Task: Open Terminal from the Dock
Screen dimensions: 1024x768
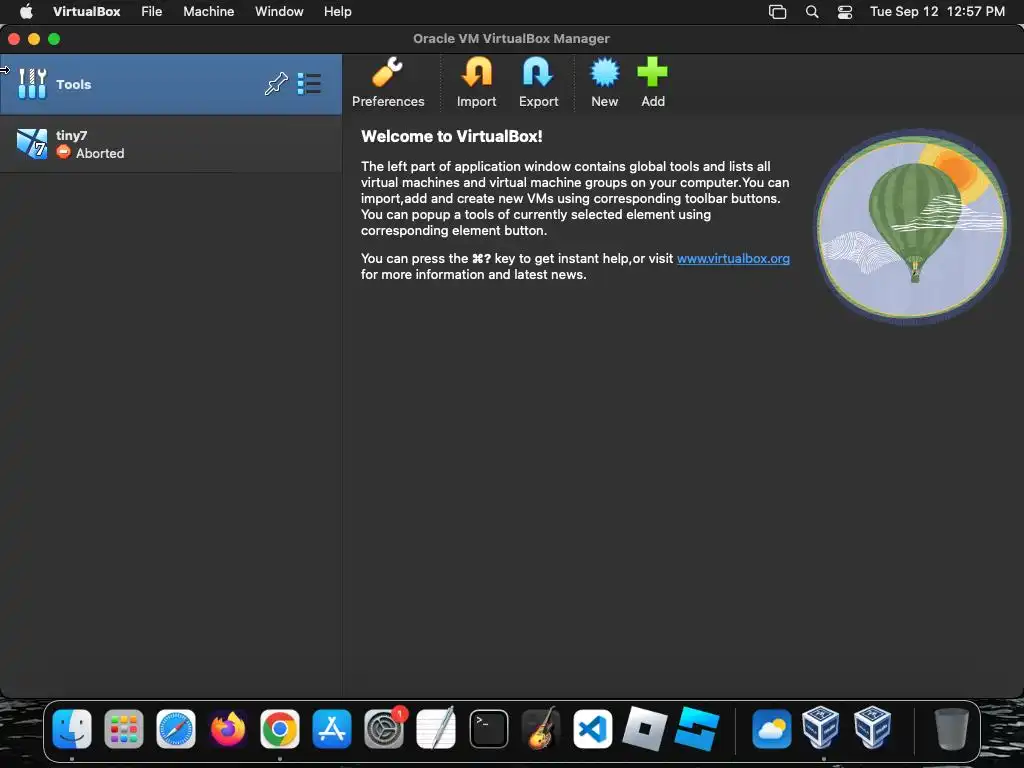Action: click(x=488, y=729)
